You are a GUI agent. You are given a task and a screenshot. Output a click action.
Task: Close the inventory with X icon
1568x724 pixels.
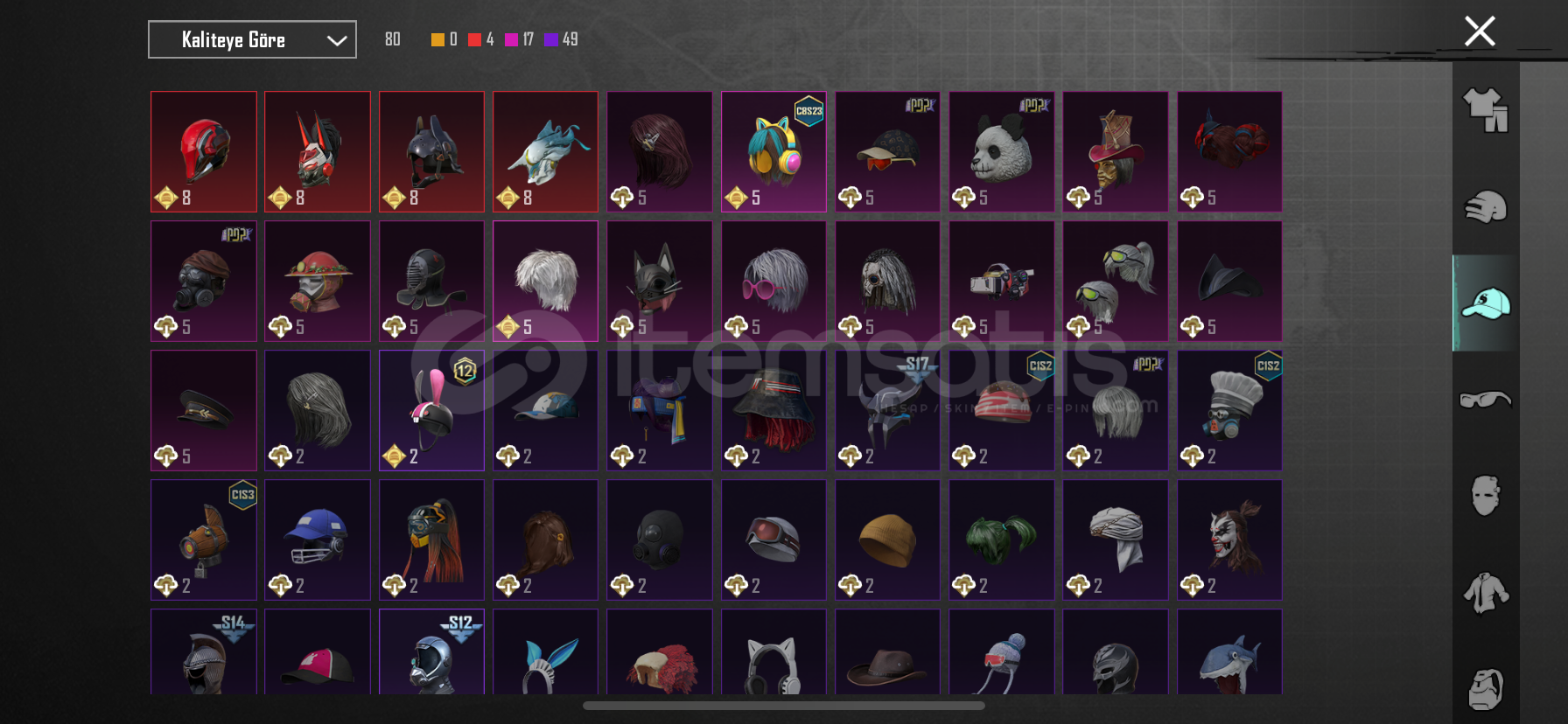click(x=1480, y=31)
